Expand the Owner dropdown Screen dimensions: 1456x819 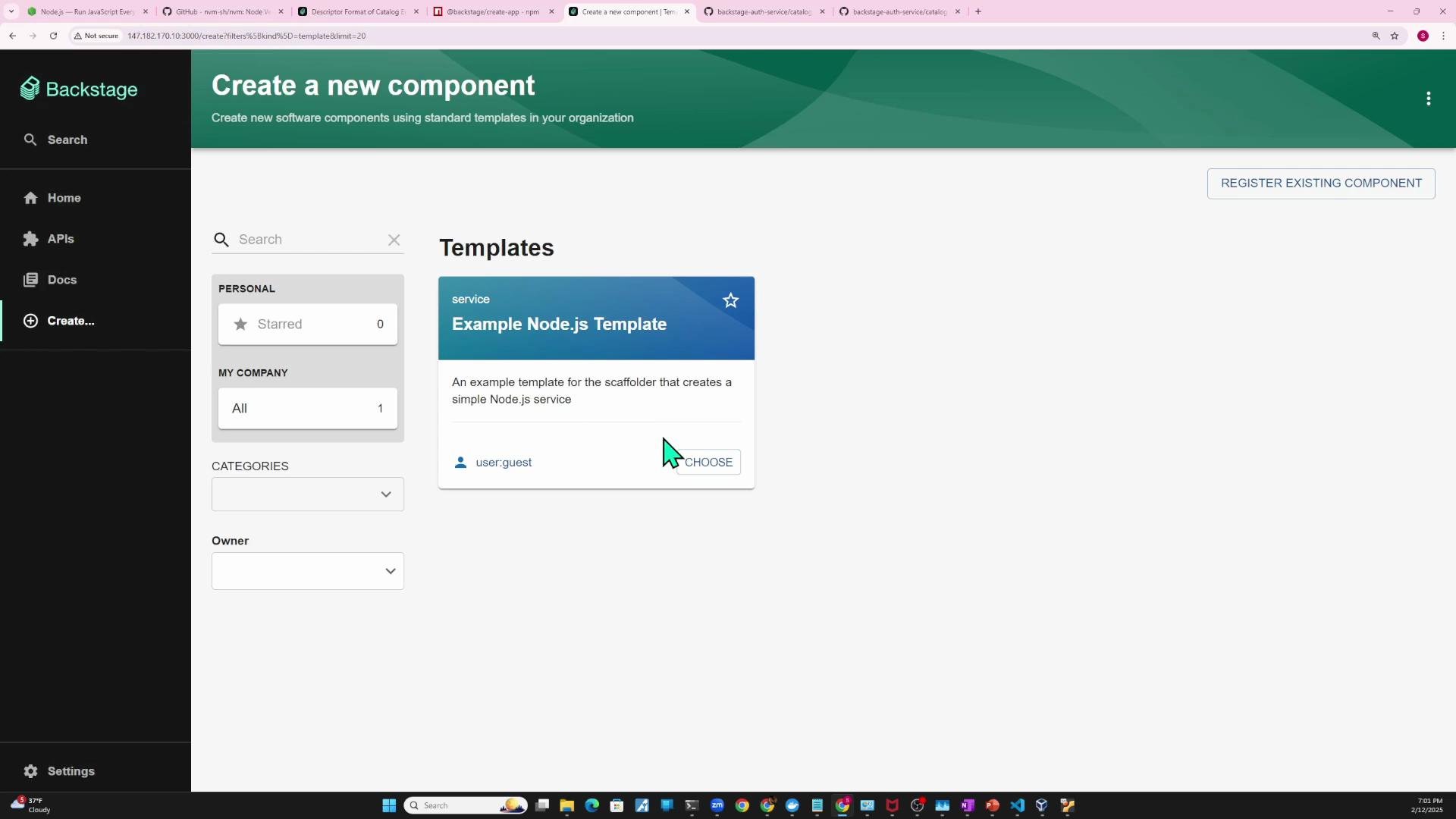coord(308,571)
